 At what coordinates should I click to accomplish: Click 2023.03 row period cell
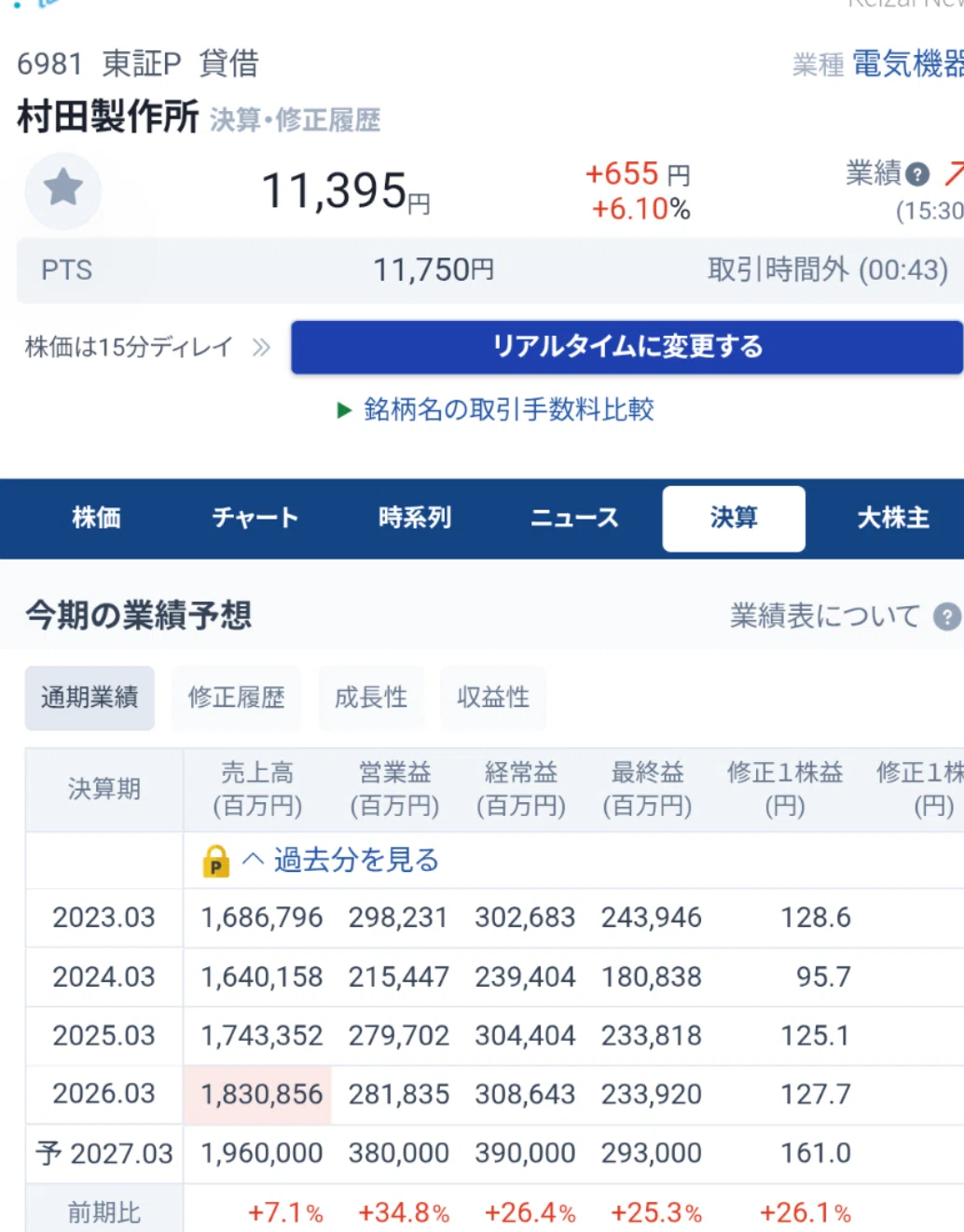[104, 918]
